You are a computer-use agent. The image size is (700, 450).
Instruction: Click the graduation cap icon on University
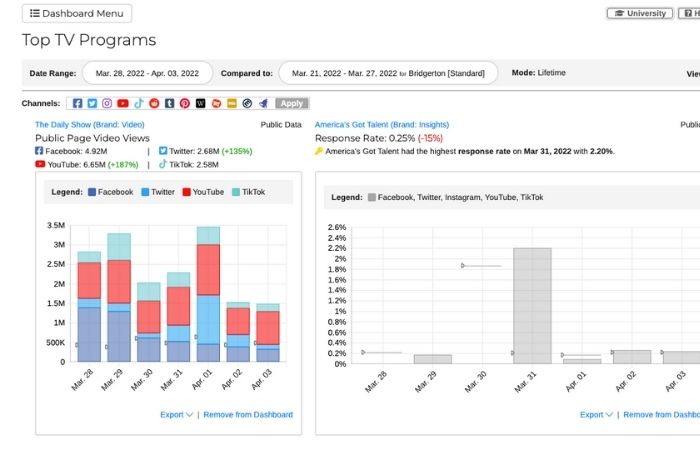[619, 13]
